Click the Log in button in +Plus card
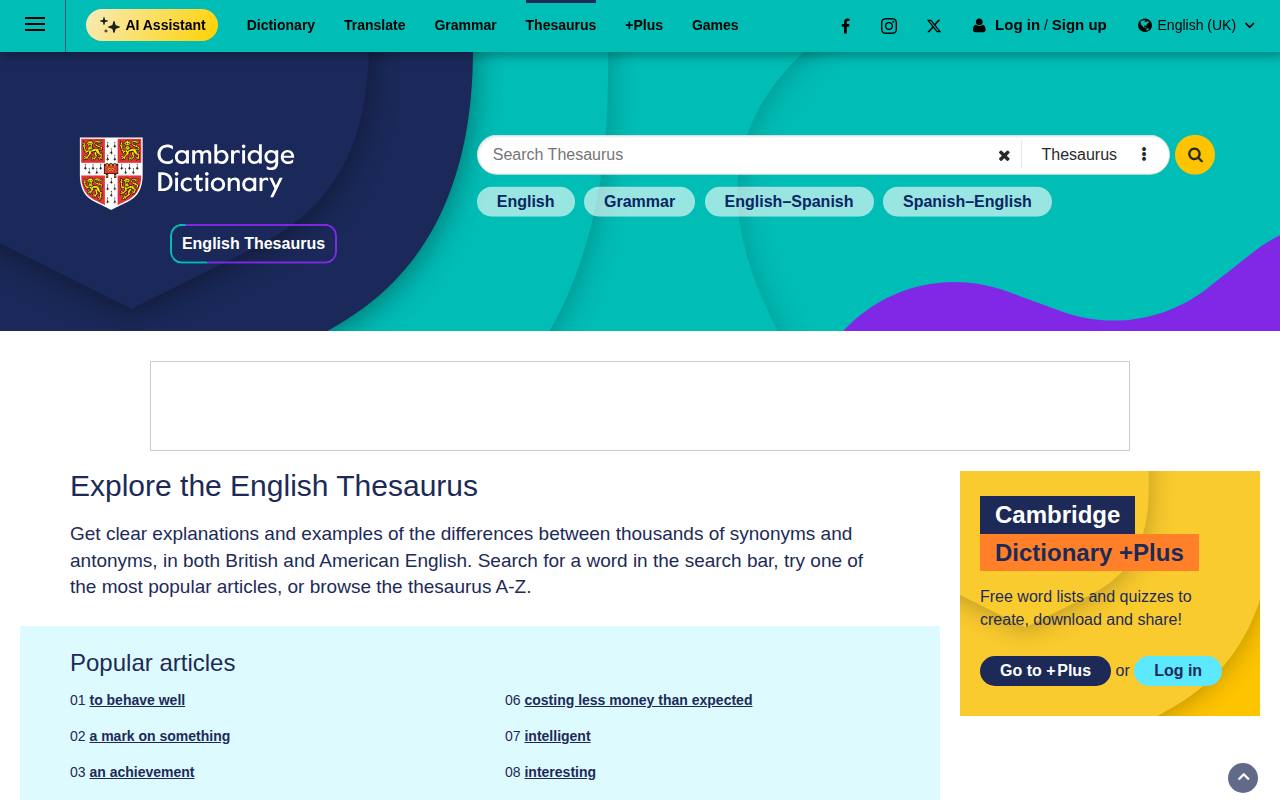1280x800 pixels. point(1178,671)
